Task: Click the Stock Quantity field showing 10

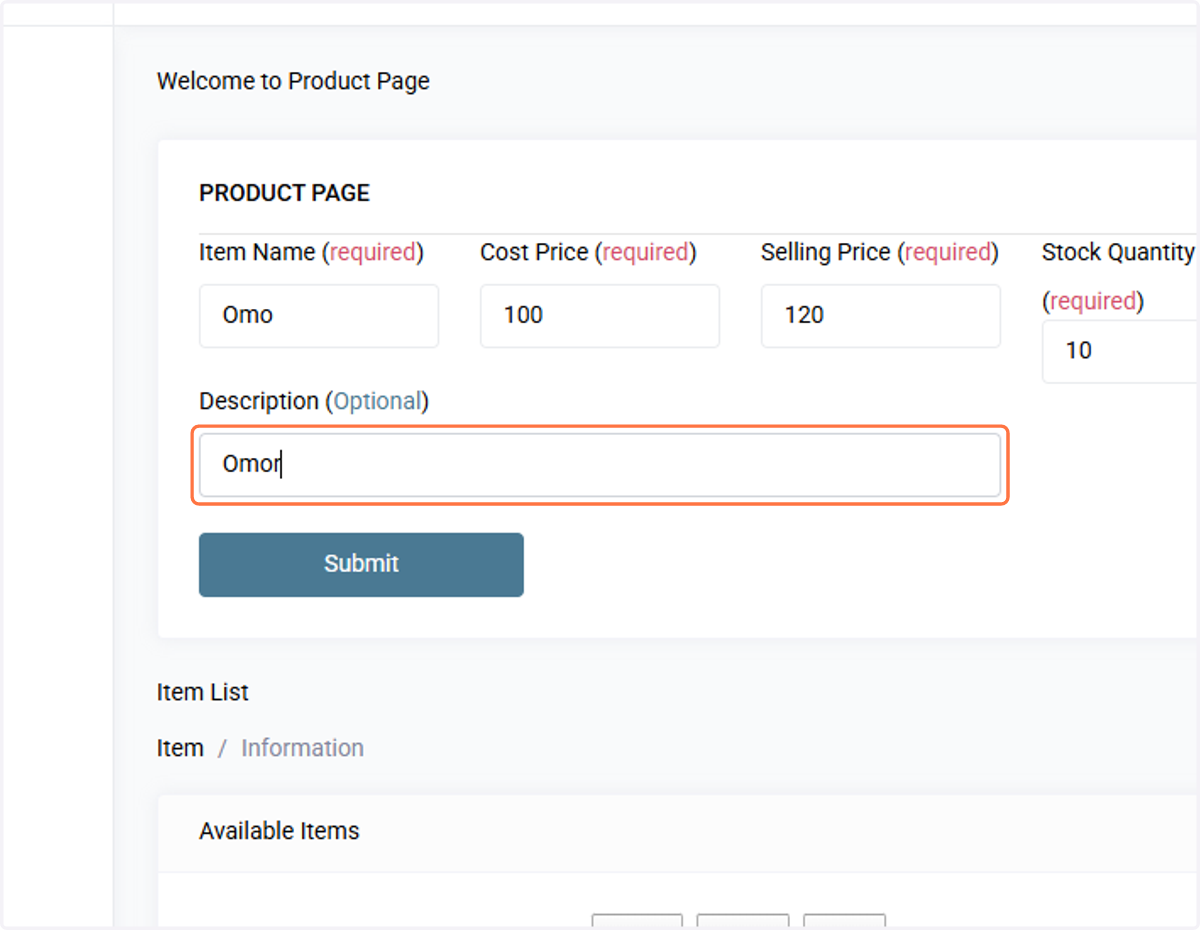Action: [x=1121, y=352]
